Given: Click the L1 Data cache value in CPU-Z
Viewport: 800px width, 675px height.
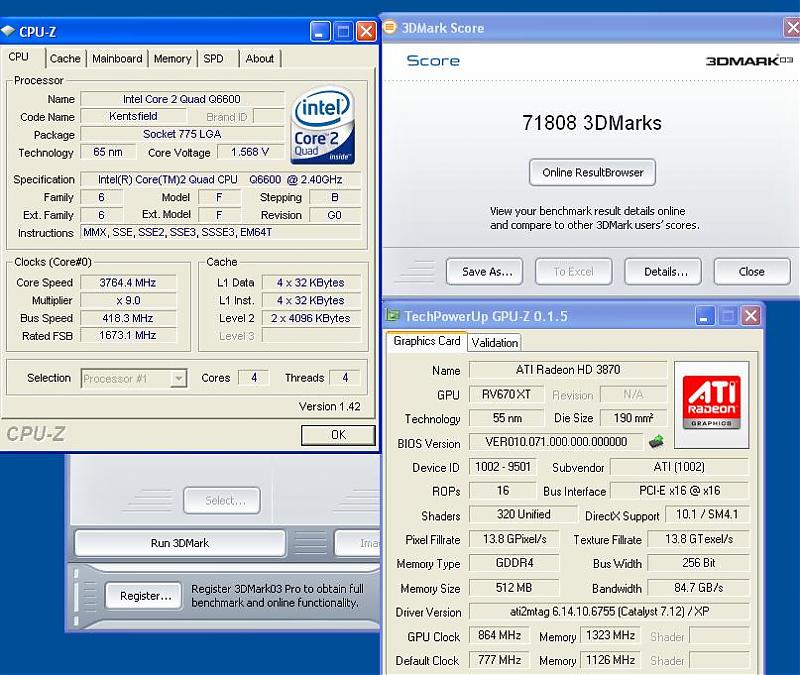Looking at the screenshot, I should click(311, 283).
